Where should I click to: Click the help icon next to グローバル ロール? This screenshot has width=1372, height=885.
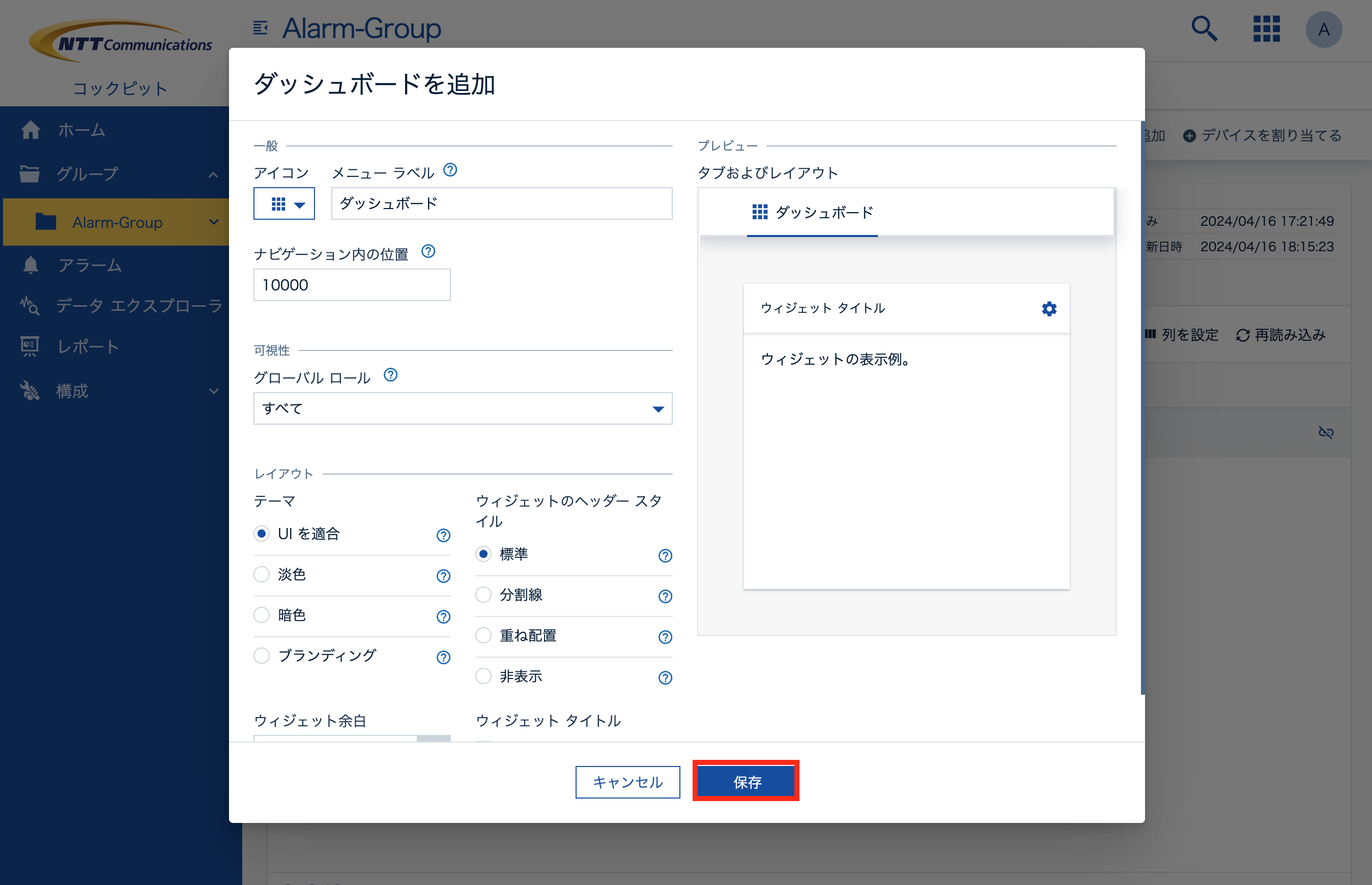point(390,375)
